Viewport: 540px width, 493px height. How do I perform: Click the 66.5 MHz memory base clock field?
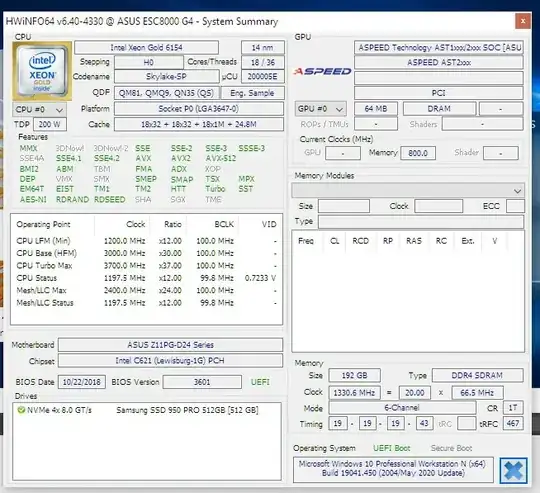[x=477, y=392]
